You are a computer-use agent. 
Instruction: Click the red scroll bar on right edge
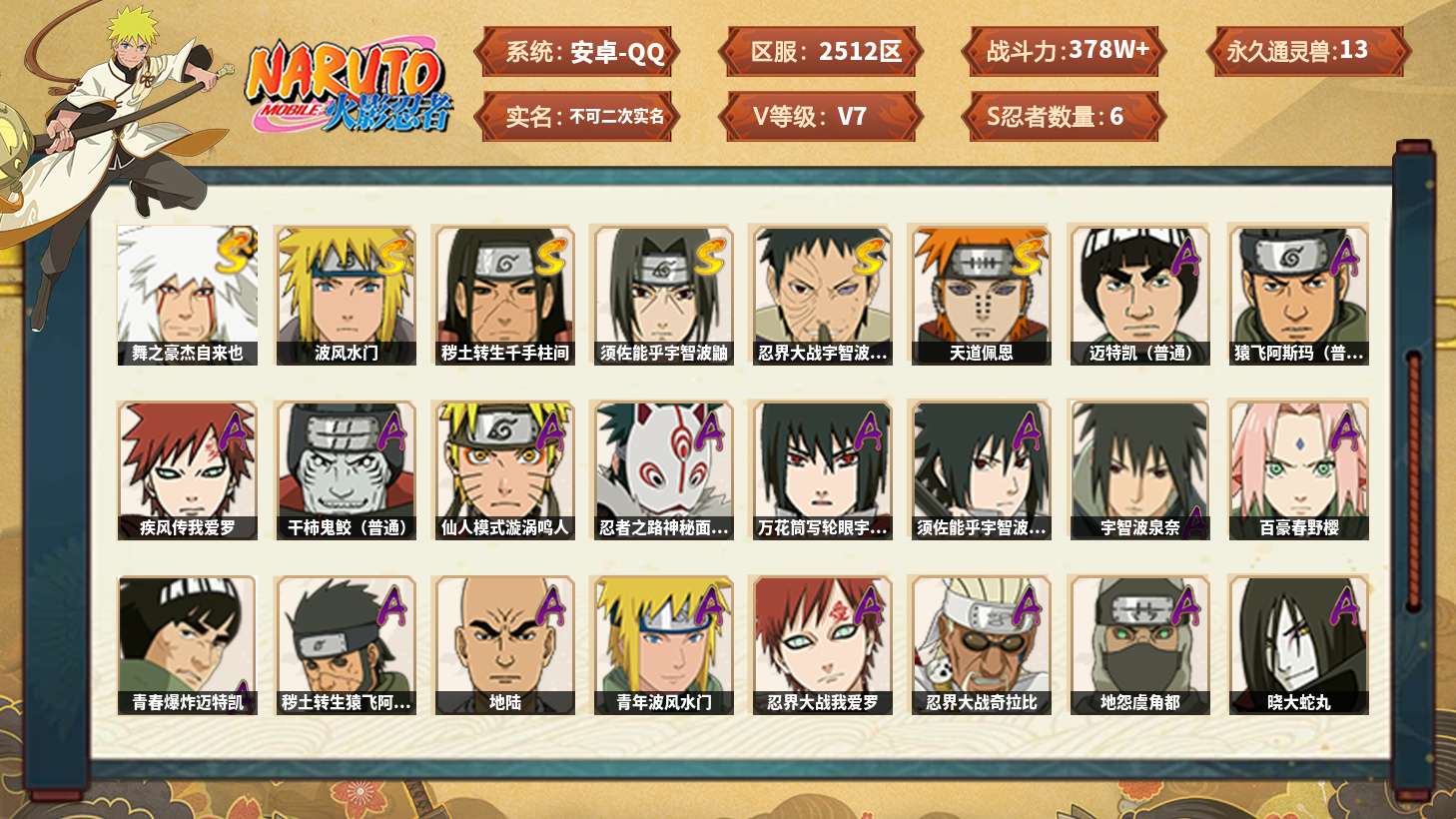tap(1413, 479)
